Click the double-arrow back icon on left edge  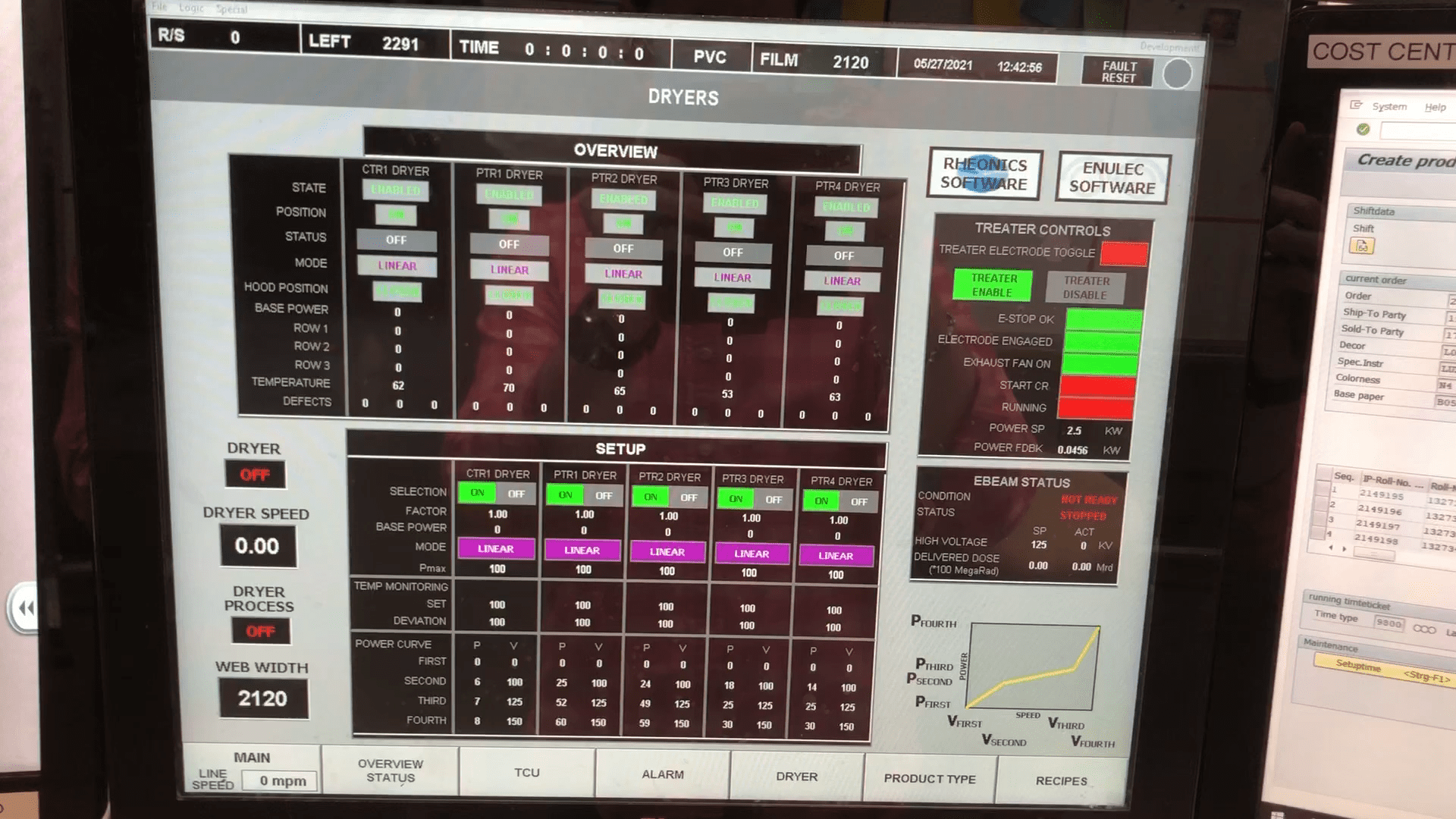click(25, 608)
